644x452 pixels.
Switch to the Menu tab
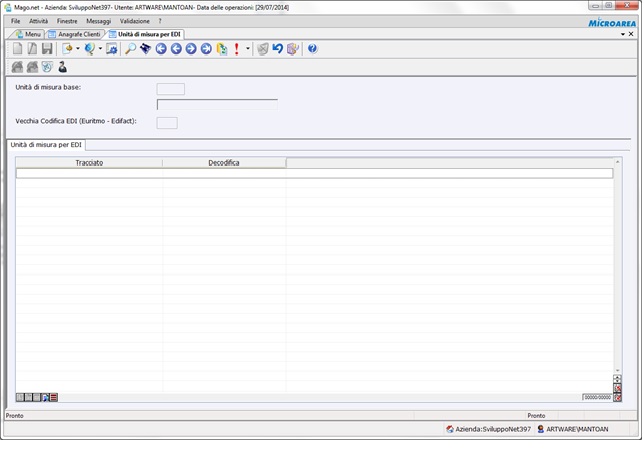(x=29, y=34)
